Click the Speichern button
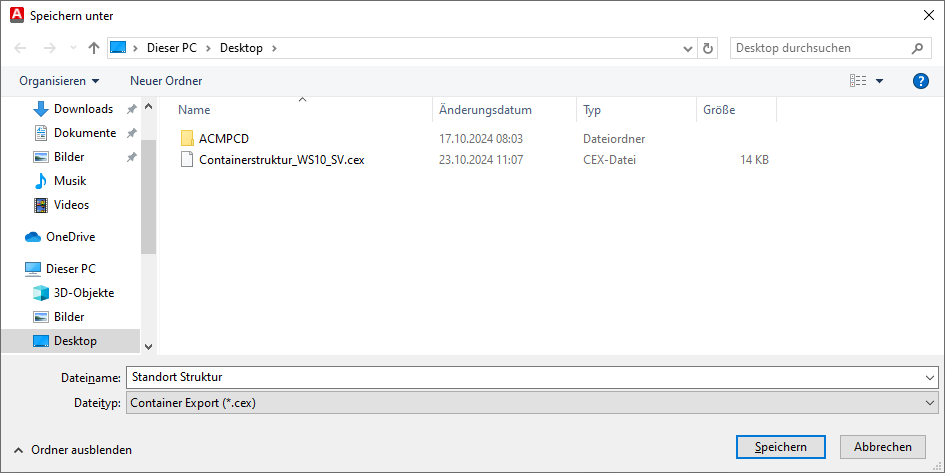This screenshot has height=473, width=945. click(780, 447)
